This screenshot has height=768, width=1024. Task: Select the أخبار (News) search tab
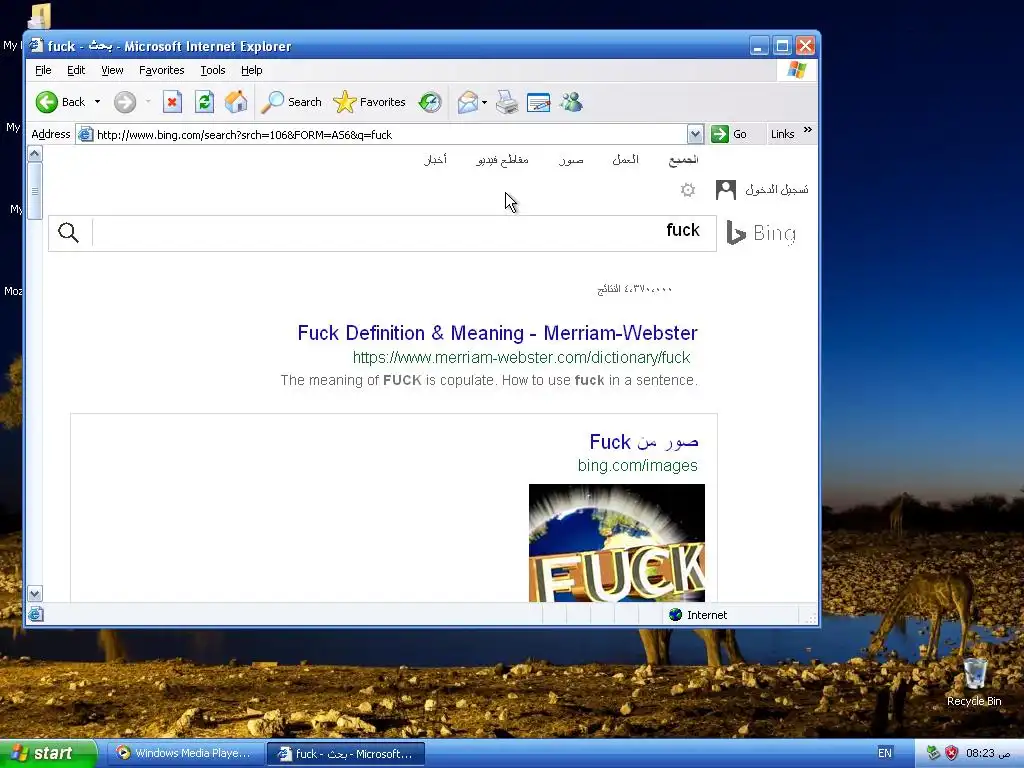point(435,159)
